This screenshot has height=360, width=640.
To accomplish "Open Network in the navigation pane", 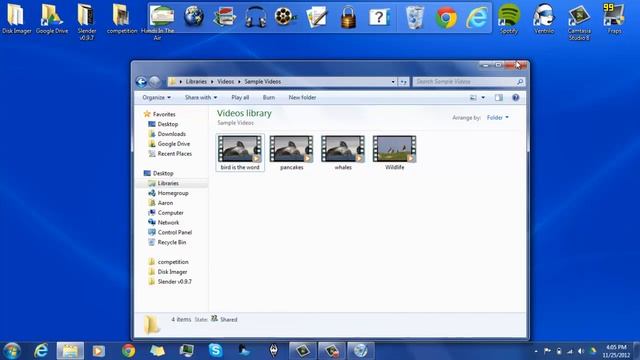I will [x=164, y=222].
